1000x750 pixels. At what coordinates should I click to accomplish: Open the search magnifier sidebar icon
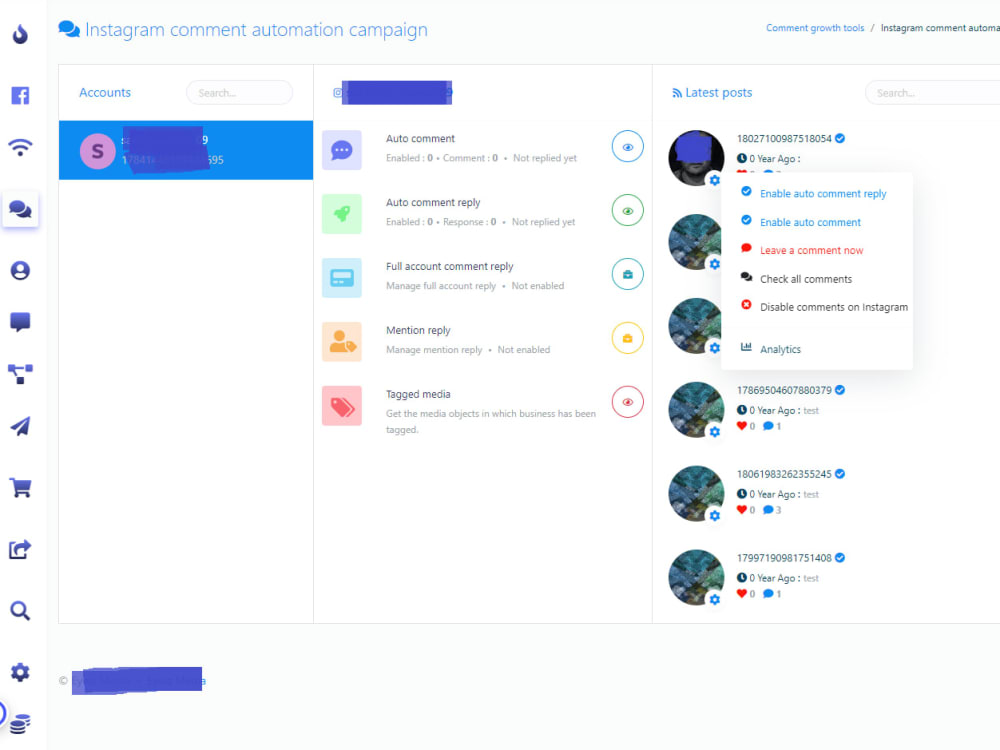click(20, 611)
